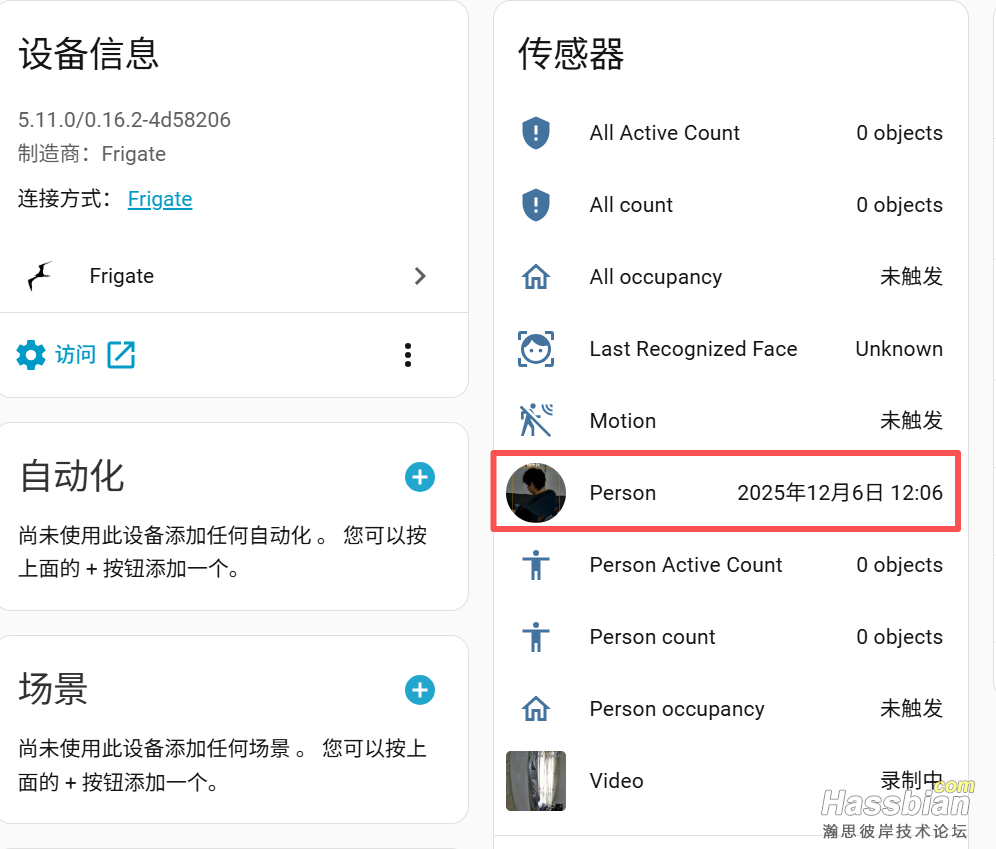
Task: Click the plus button to add a scene
Action: pyautogui.click(x=419, y=690)
